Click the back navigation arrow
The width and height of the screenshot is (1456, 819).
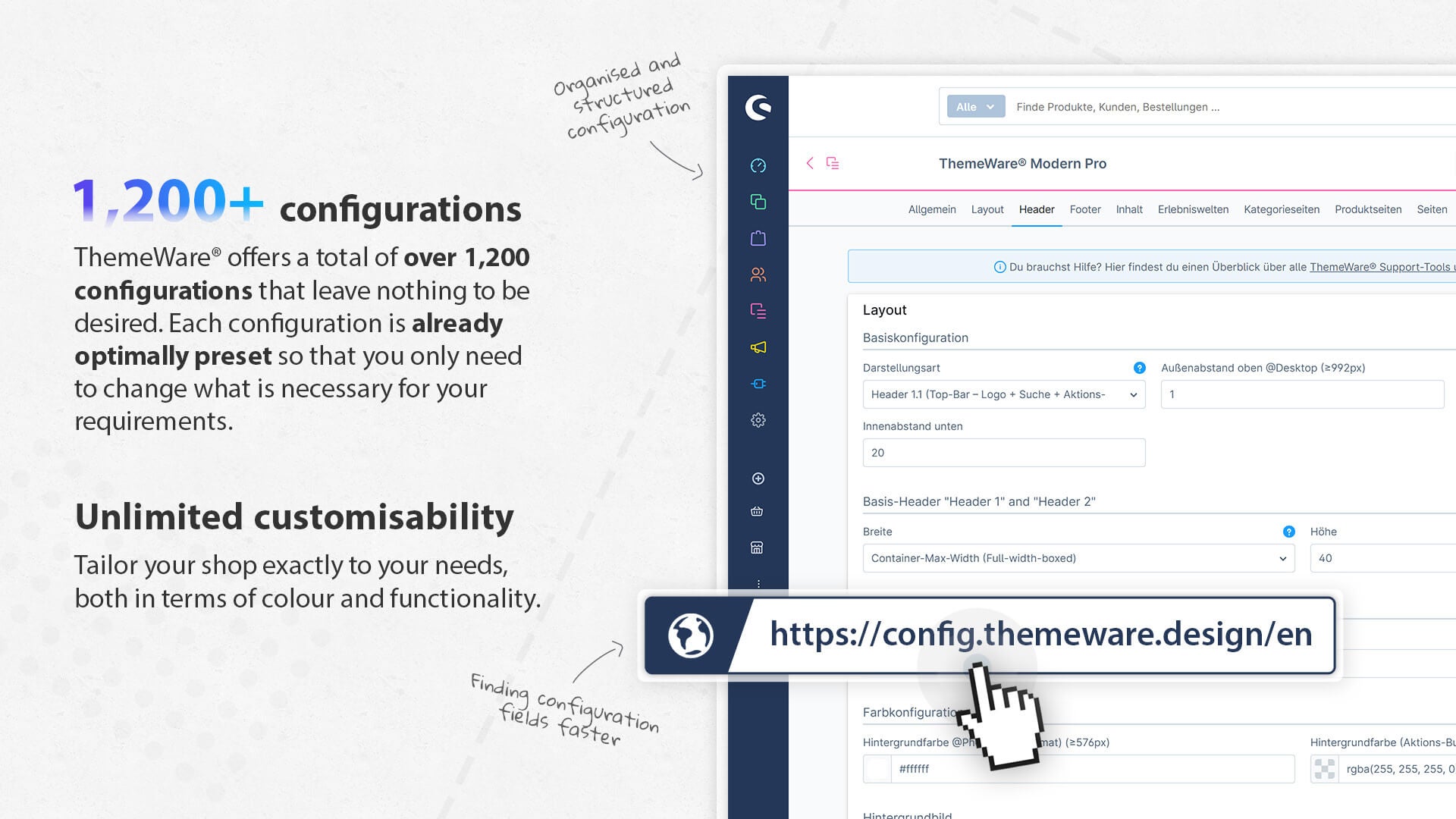(x=809, y=163)
